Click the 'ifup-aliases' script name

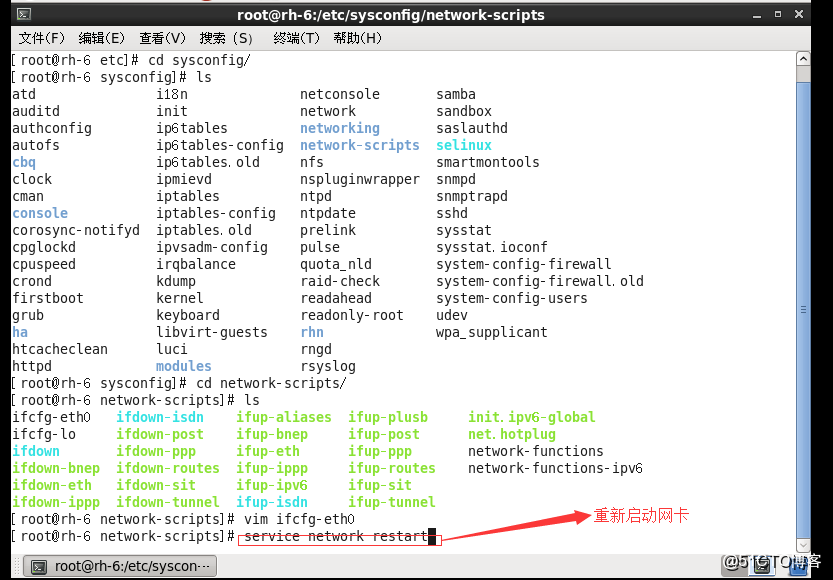pos(284,417)
